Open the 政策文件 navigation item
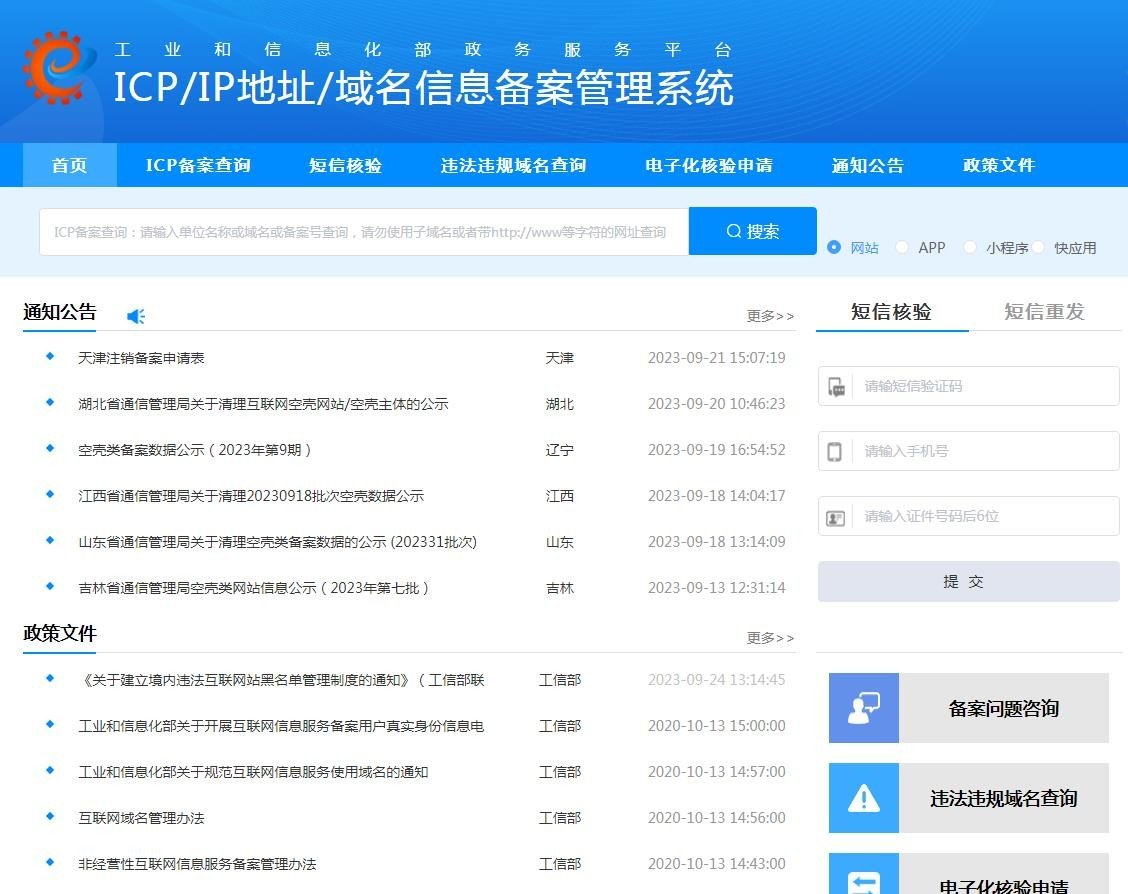Viewport: 1128px width, 894px height. (997, 165)
